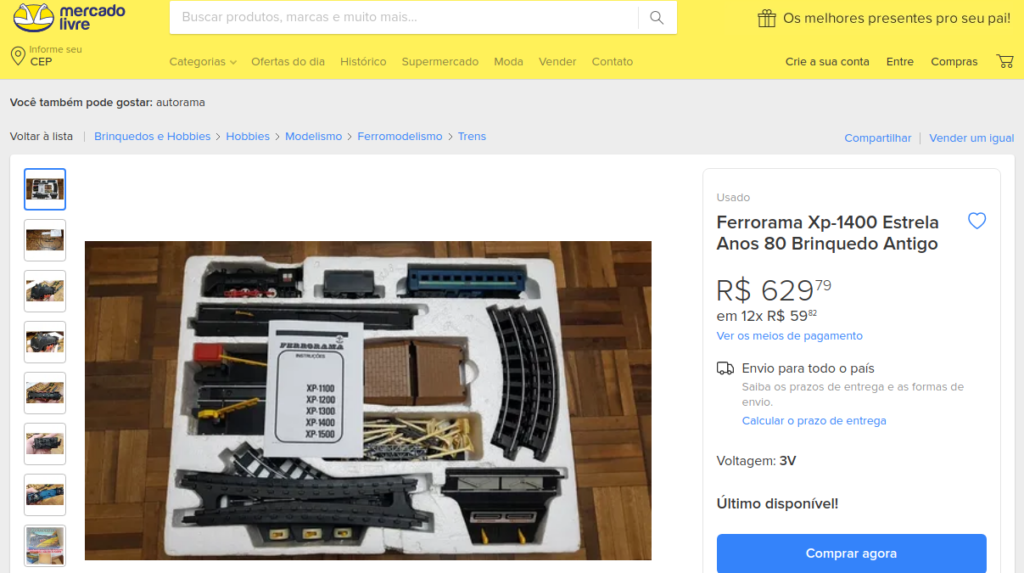Screen dimensions: 1024x573
Task: Click the Mercado Livre logo
Action: click(x=69, y=18)
